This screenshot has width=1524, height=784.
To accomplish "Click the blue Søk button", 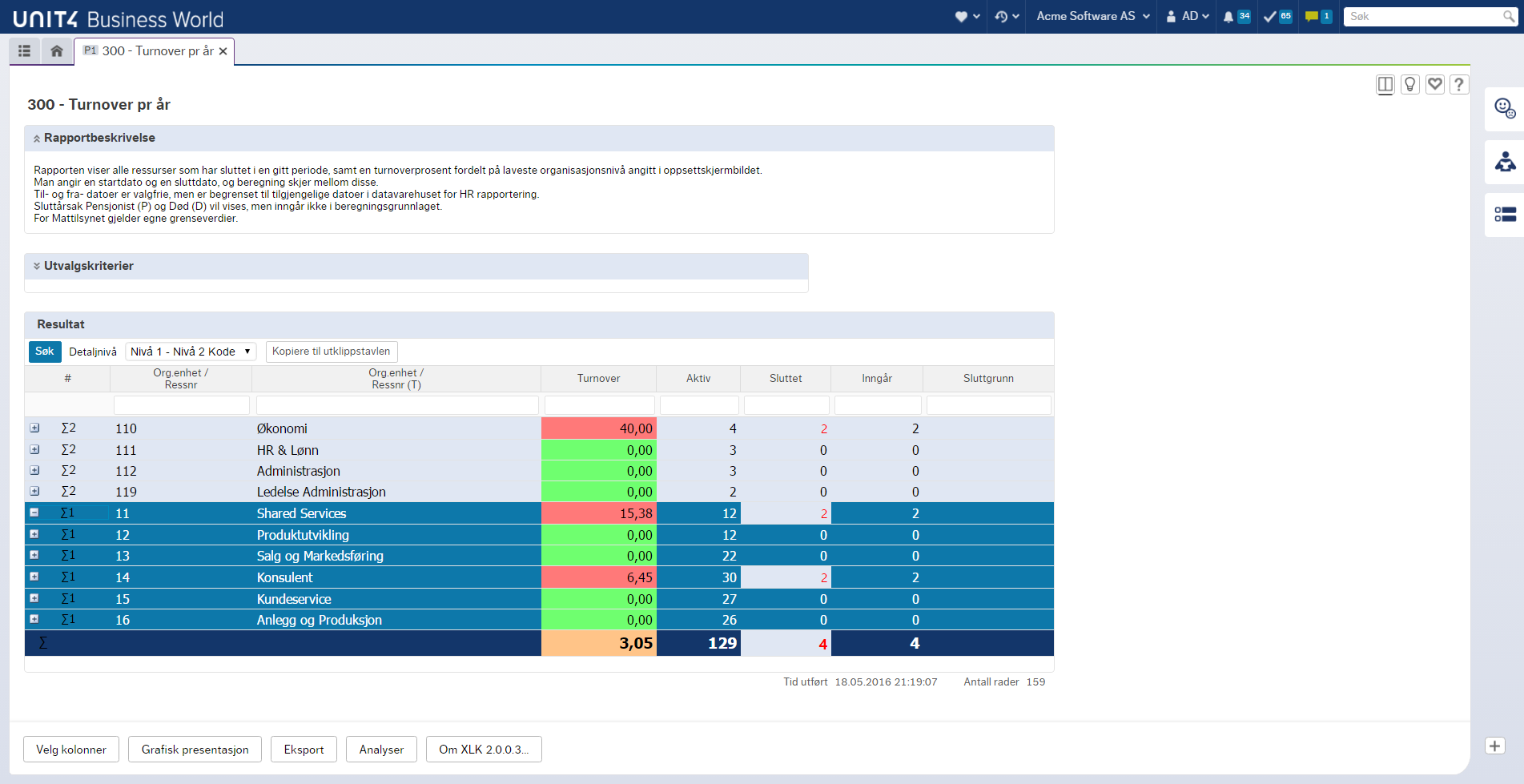I will pyautogui.click(x=45, y=352).
